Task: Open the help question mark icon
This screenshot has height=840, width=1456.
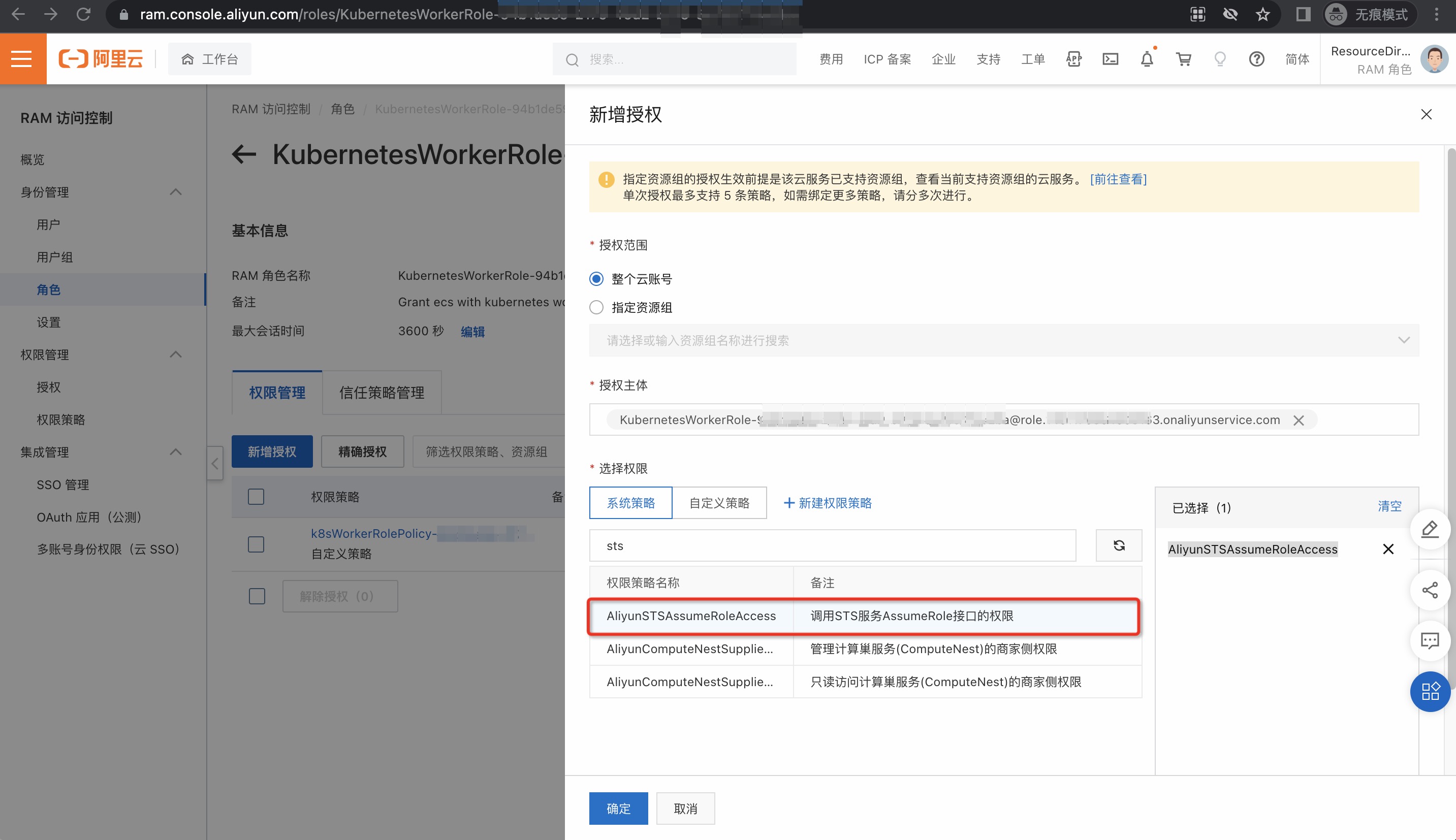Action: tap(1256, 59)
